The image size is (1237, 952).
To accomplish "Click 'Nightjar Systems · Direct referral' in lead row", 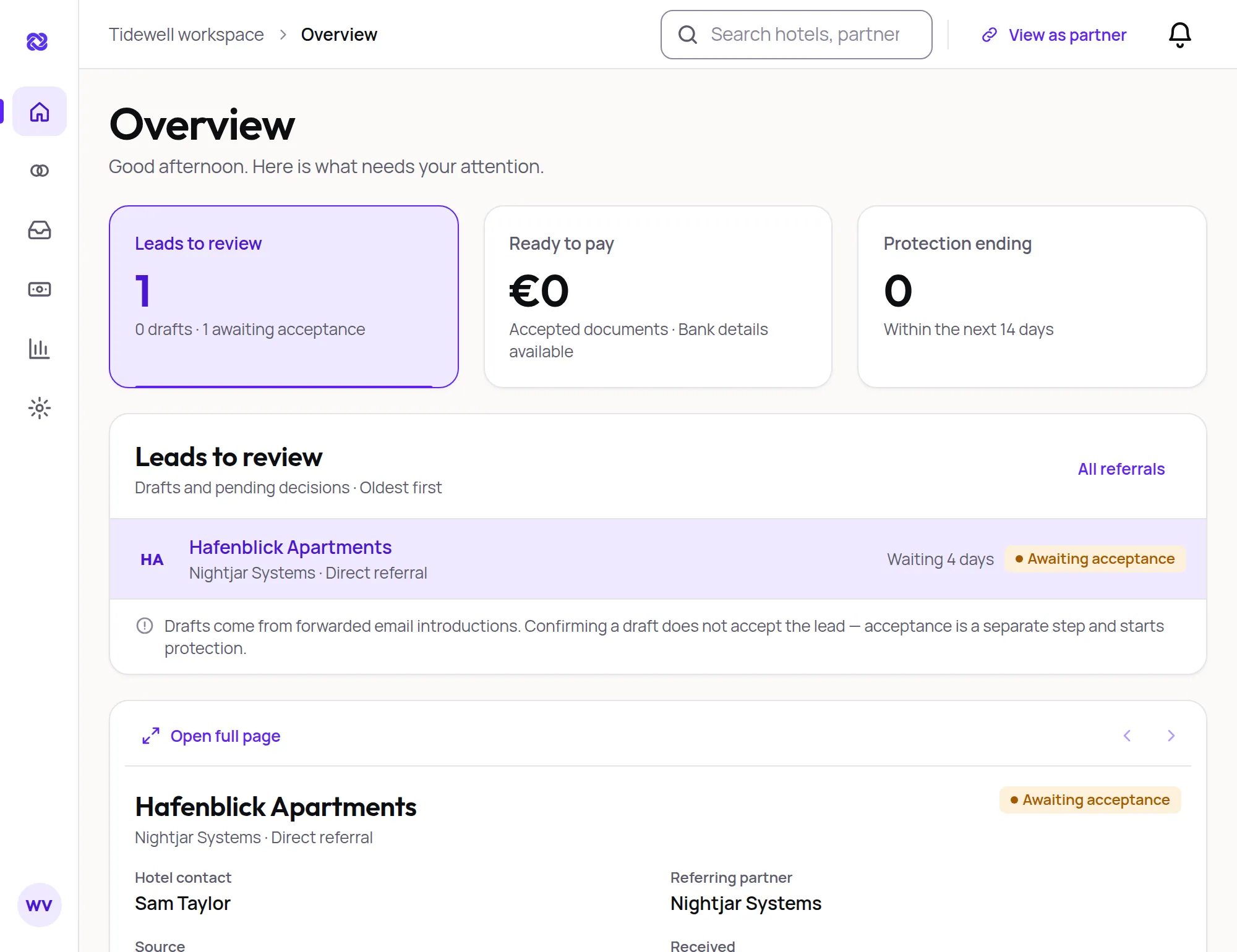I will (308, 573).
